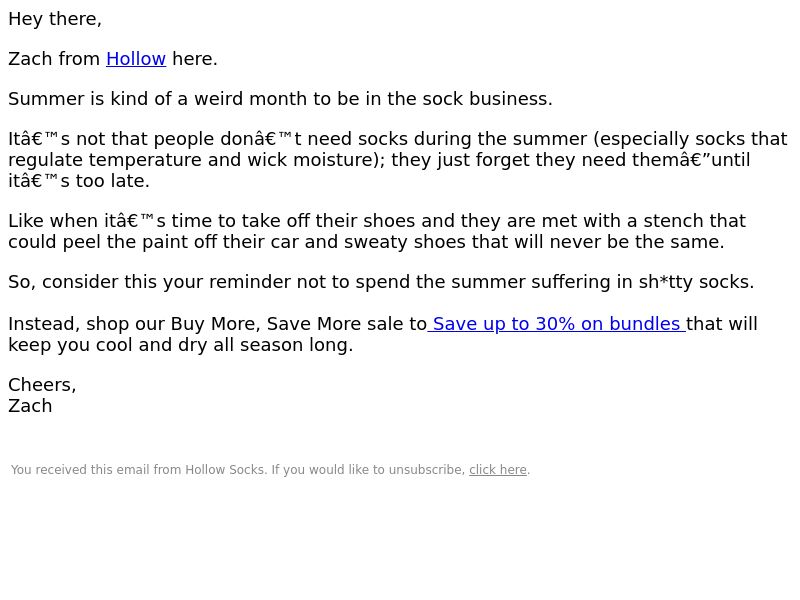Click the unsubscribe "click here" link

tap(497, 469)
